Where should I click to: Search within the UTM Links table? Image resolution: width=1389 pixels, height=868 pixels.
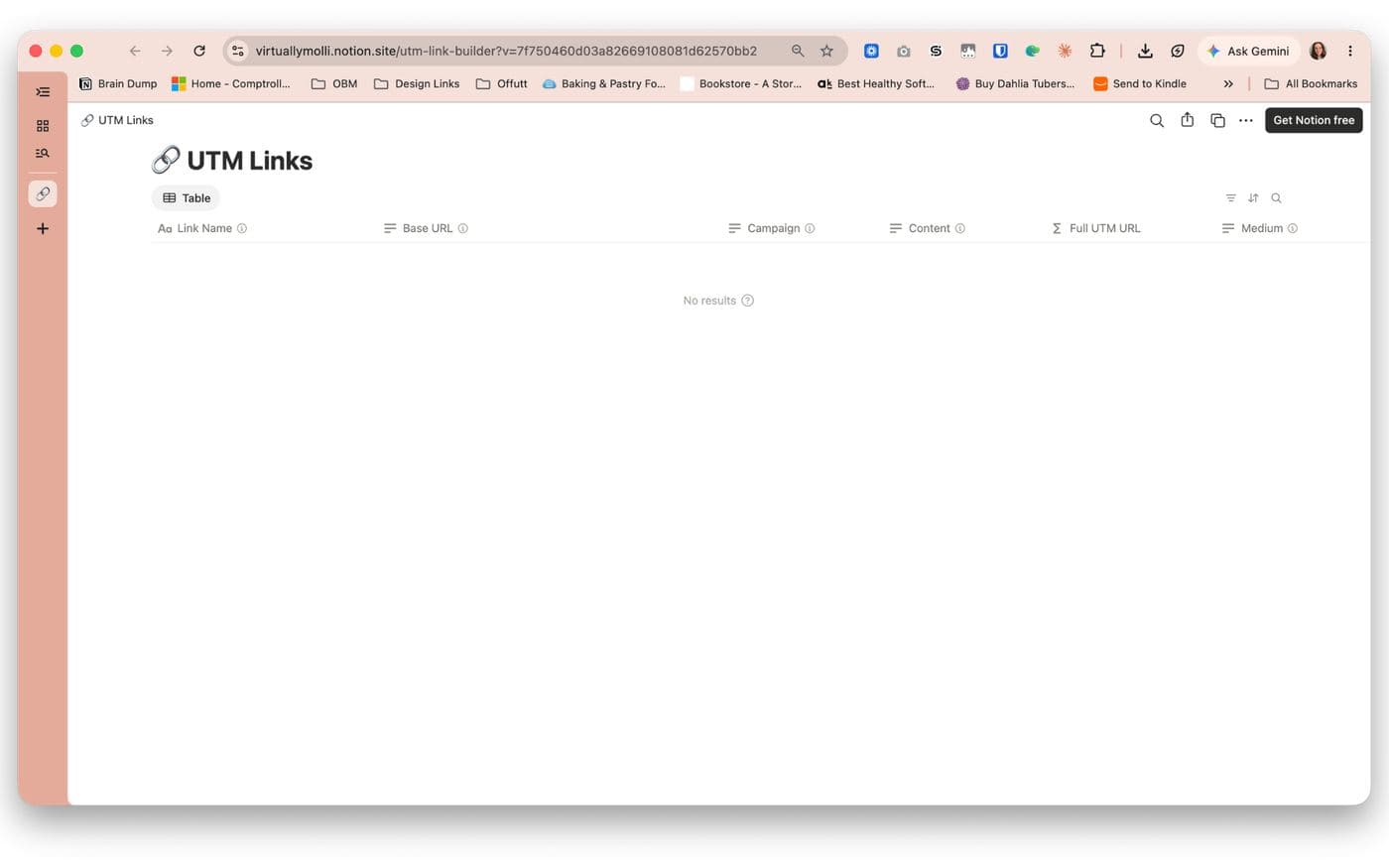pyautogui.click(x=1276, y=198)
